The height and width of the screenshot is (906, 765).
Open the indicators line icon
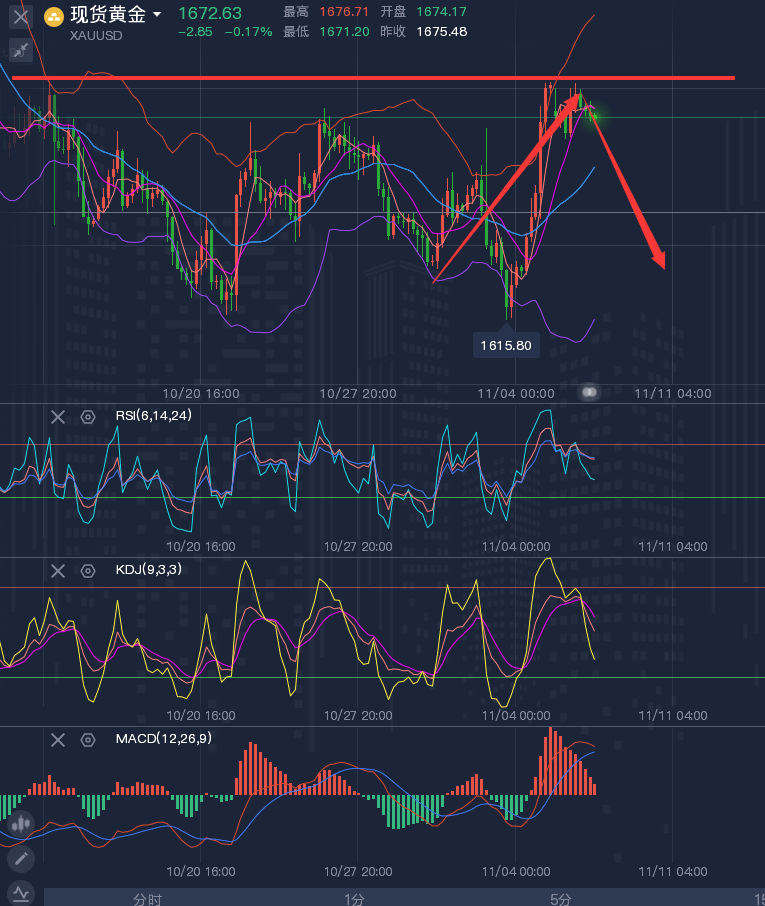(21, 894)
